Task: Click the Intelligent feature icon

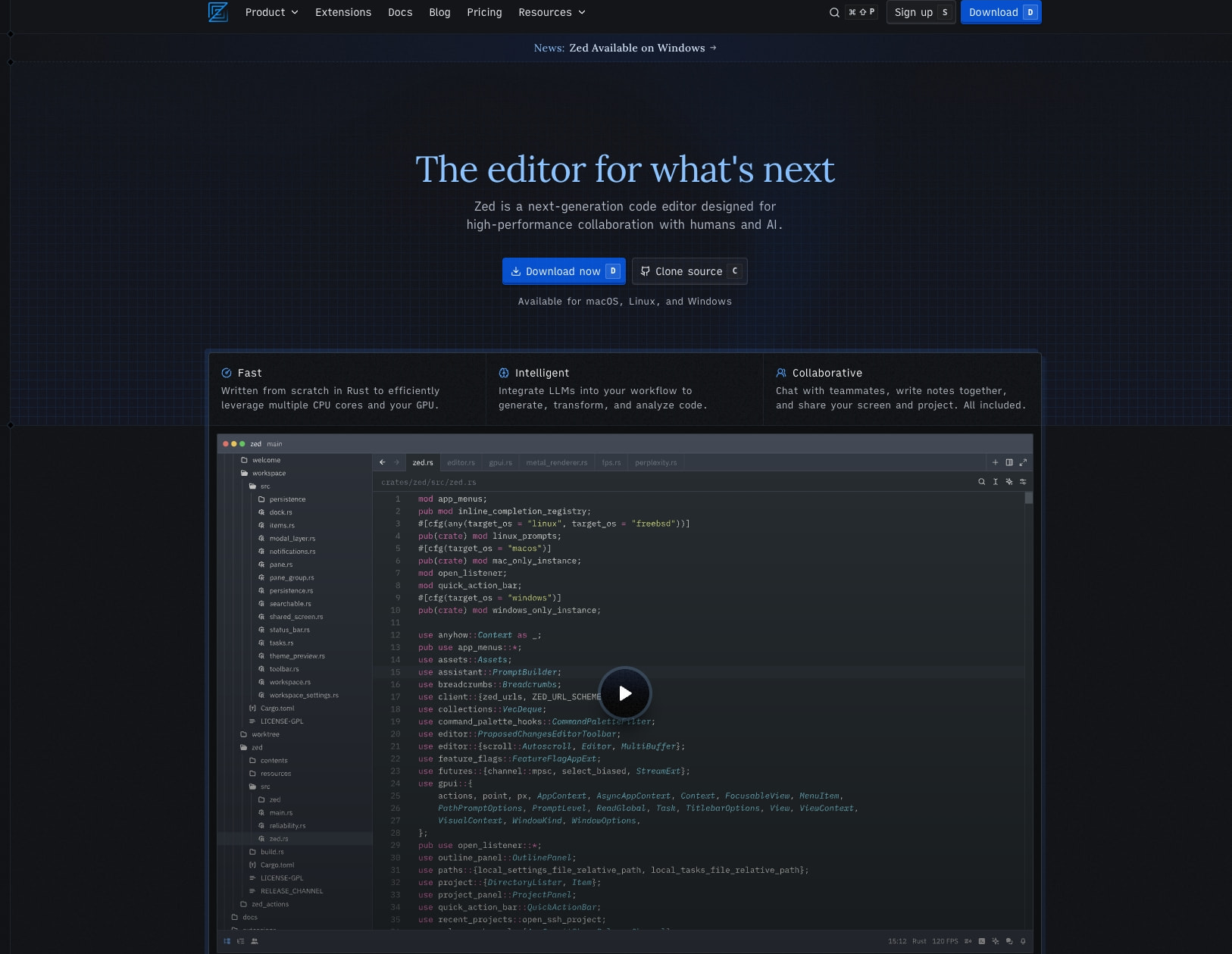Action: pyautogui.click(x=504, y=373)
